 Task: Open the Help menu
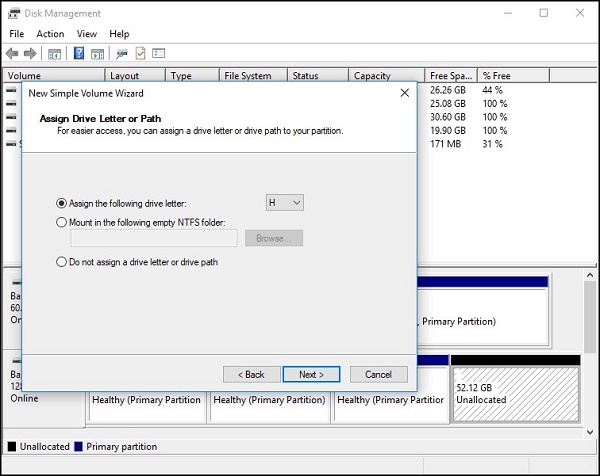119,34
